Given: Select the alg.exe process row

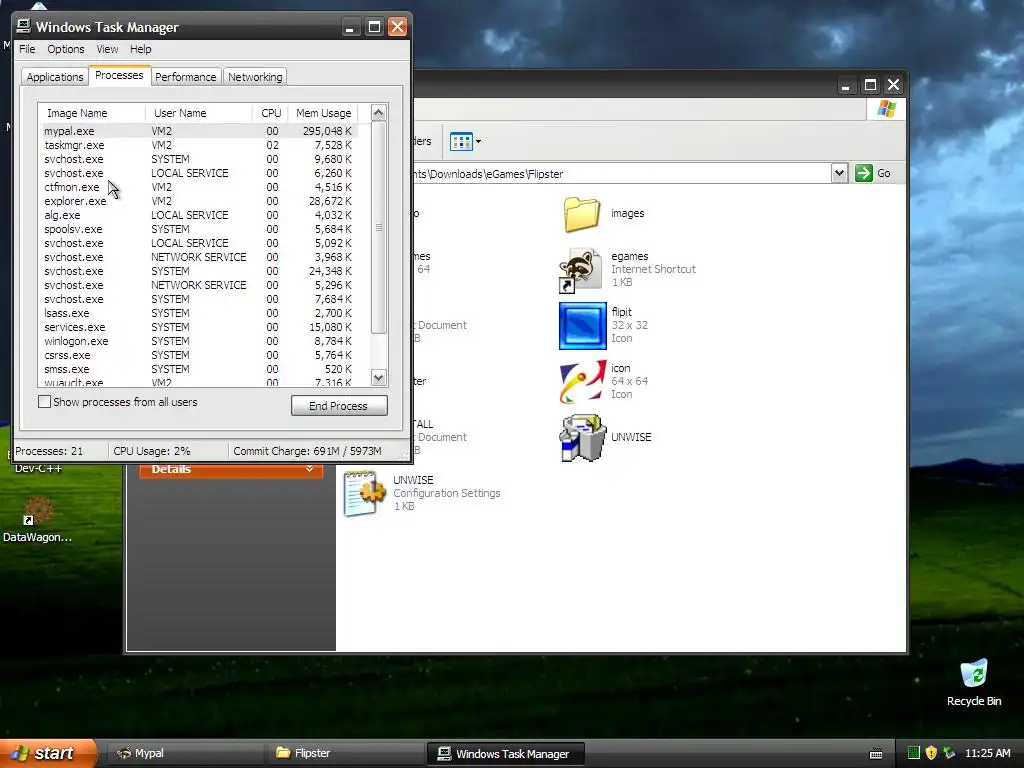Looking at the screenshot, I should click(x=199, y=215).
